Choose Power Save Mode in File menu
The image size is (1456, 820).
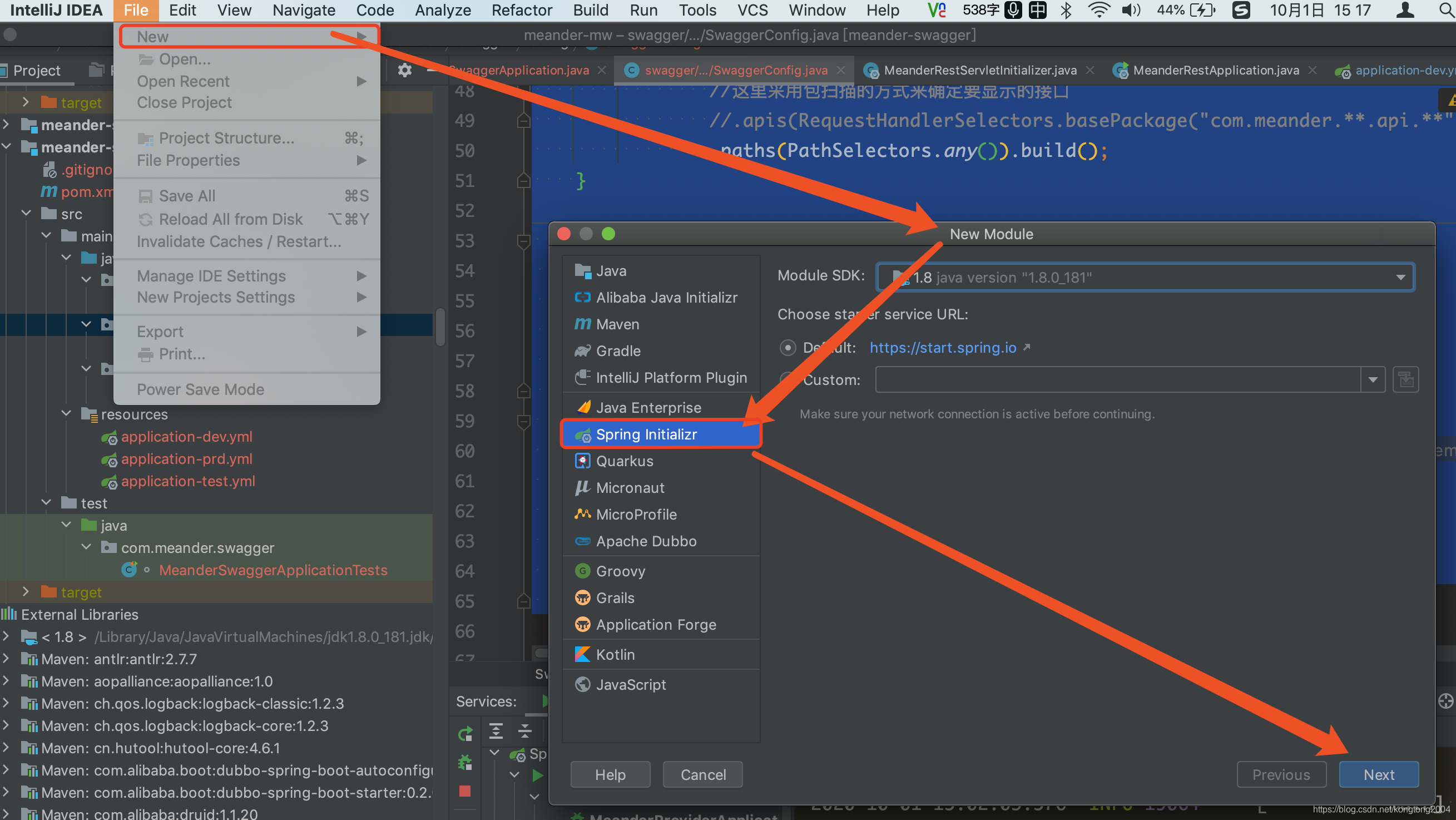point(247,389)
